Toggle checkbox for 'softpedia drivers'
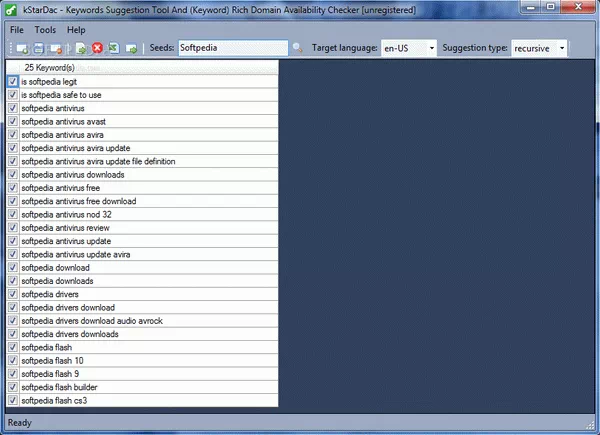The image size is (600, 435). point(12,294)
